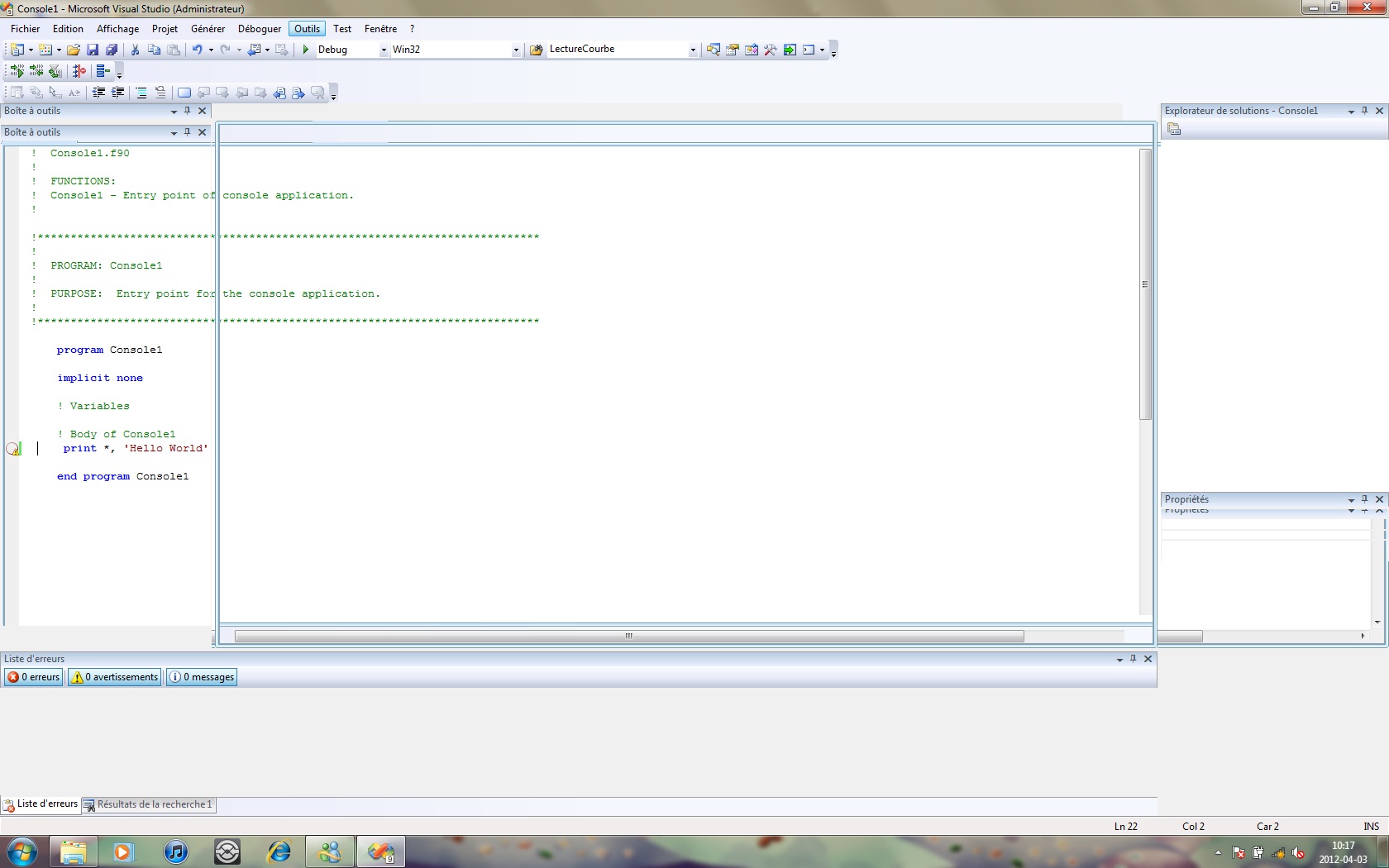Click the Open File folder icon

(74, 50)
